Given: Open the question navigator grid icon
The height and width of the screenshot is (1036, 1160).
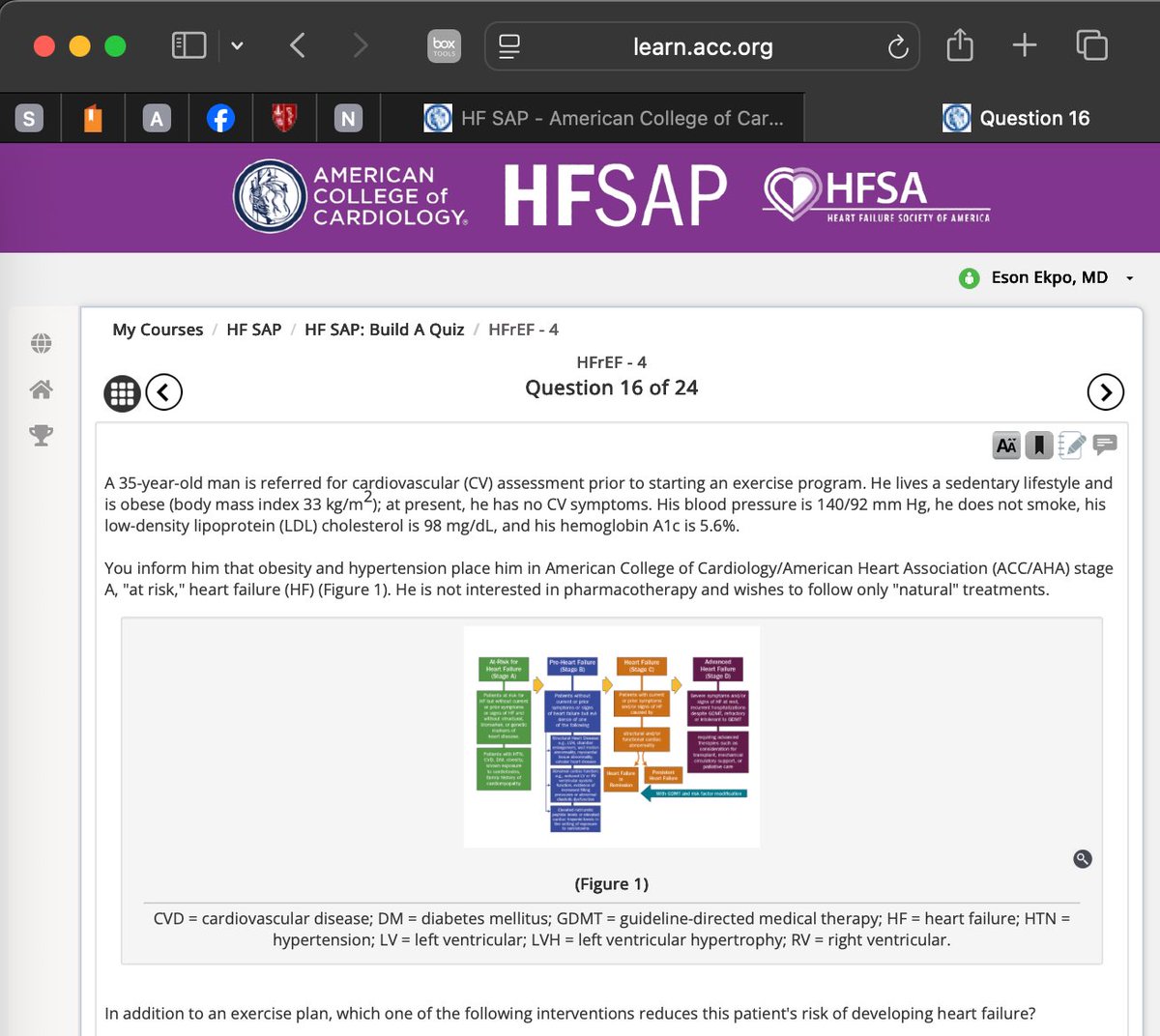Looking at the screenshot, I should [x=122, y=392].
